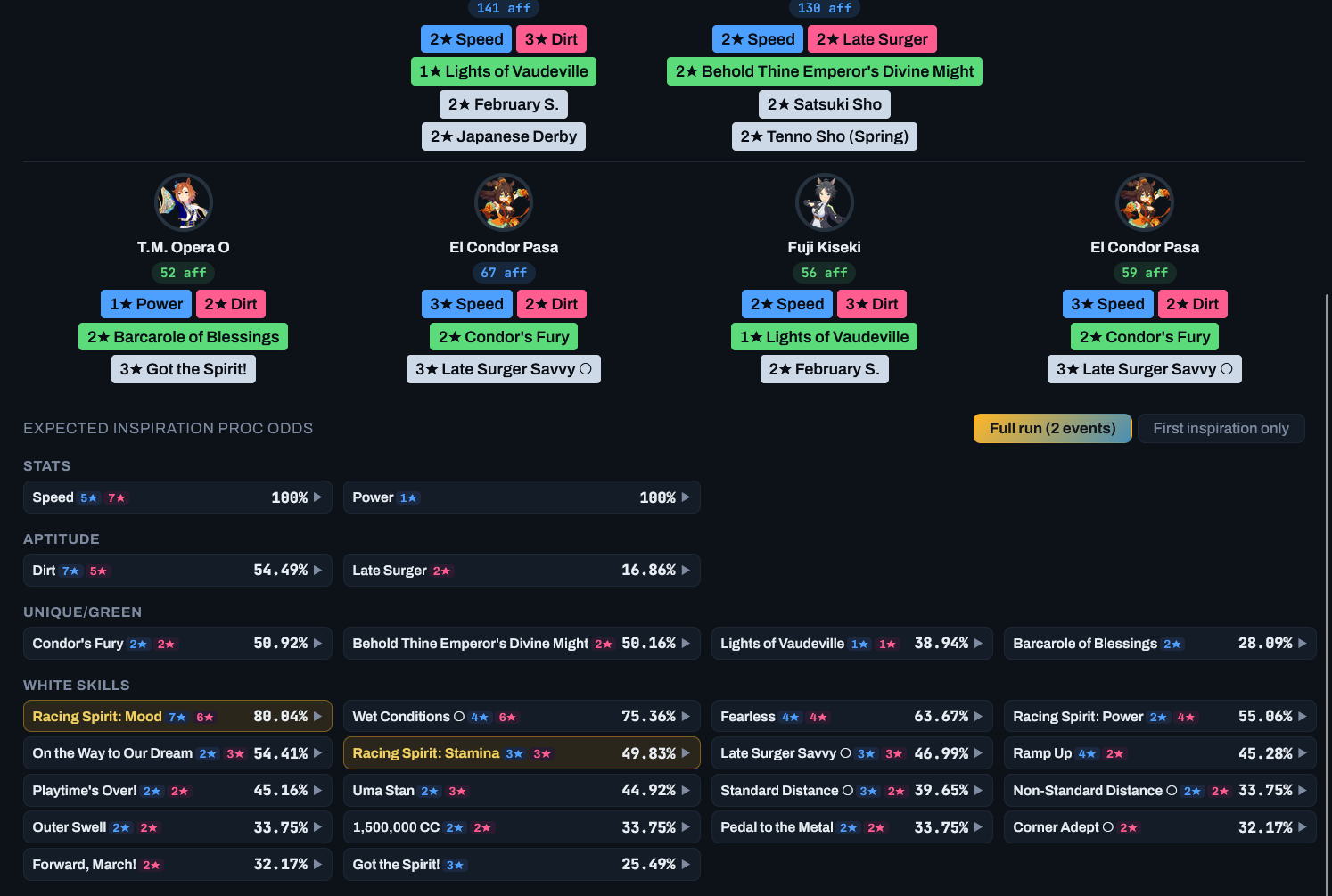Image resolution: width=1332 pixels, height=896 pixels.
Task: Click the 2★ Barcarole of Blessings tag
Action: point(183,337)
